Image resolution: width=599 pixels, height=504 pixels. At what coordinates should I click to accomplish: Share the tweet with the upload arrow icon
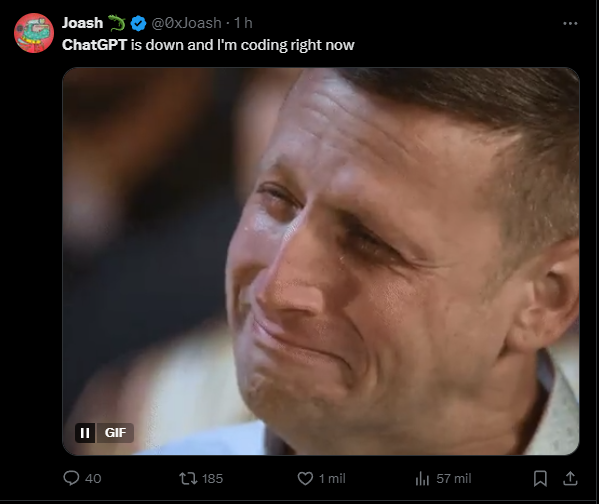click(570, 478)
